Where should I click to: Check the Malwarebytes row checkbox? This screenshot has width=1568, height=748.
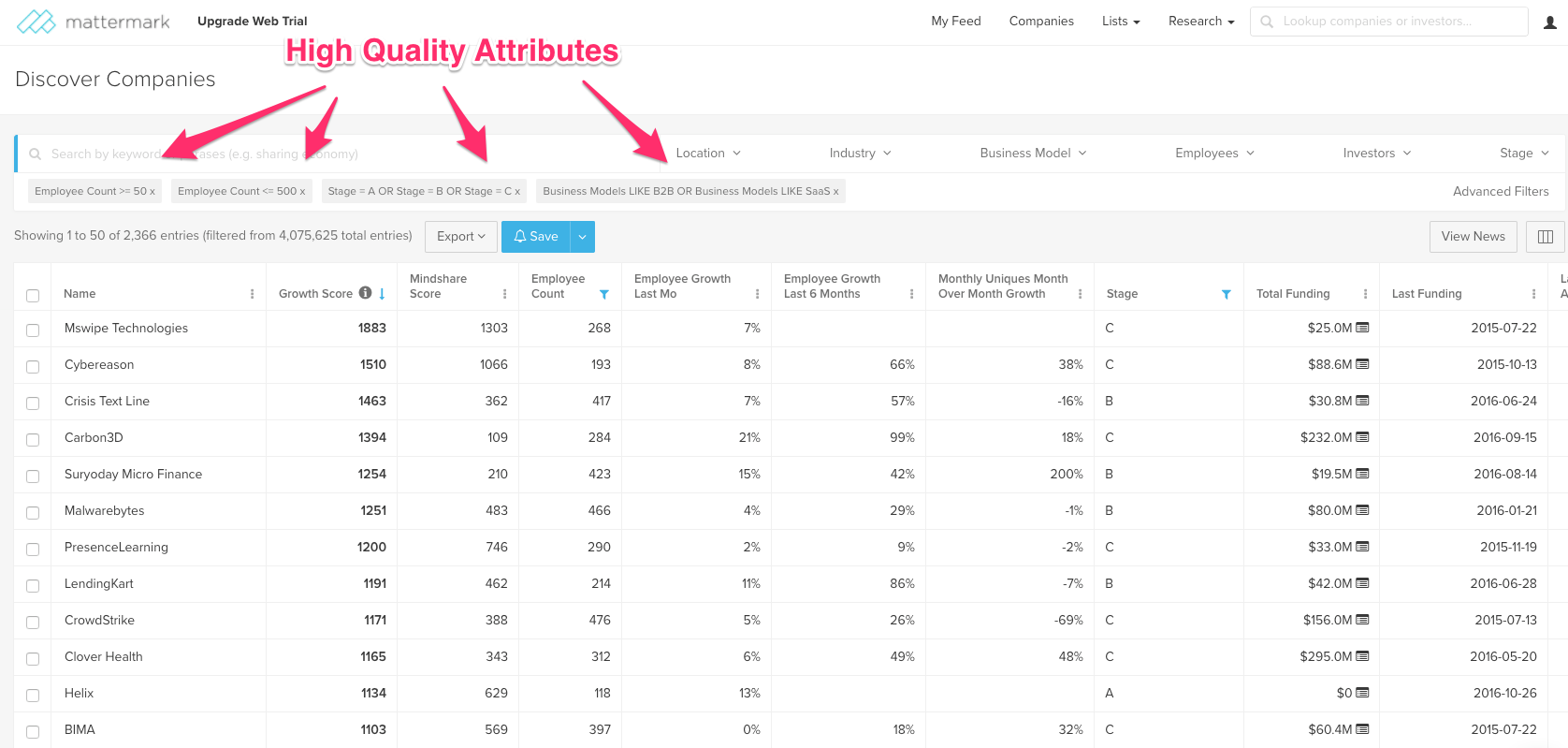(x=33, y=513)
